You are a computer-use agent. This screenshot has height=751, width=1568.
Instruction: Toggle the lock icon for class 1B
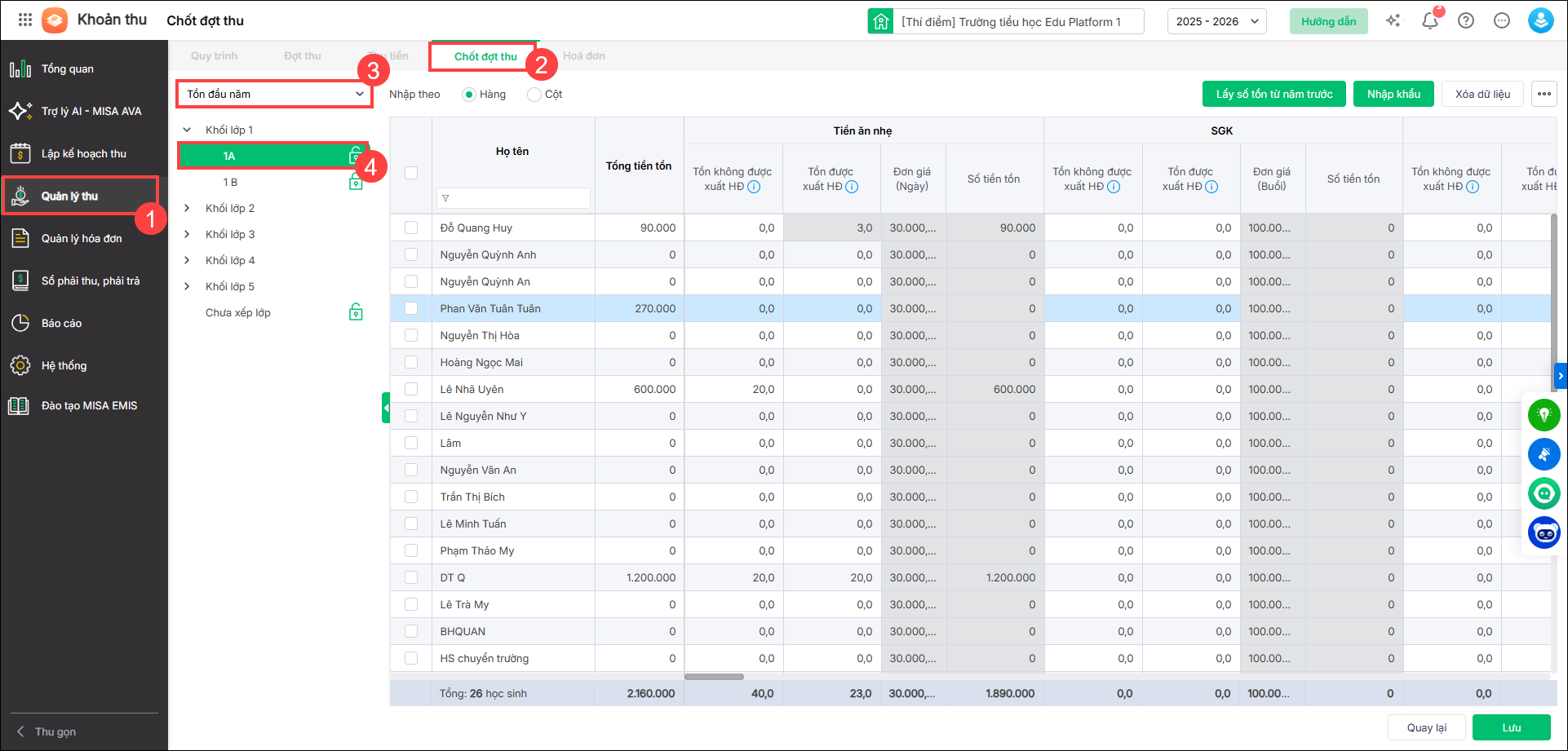click(356, 182)
